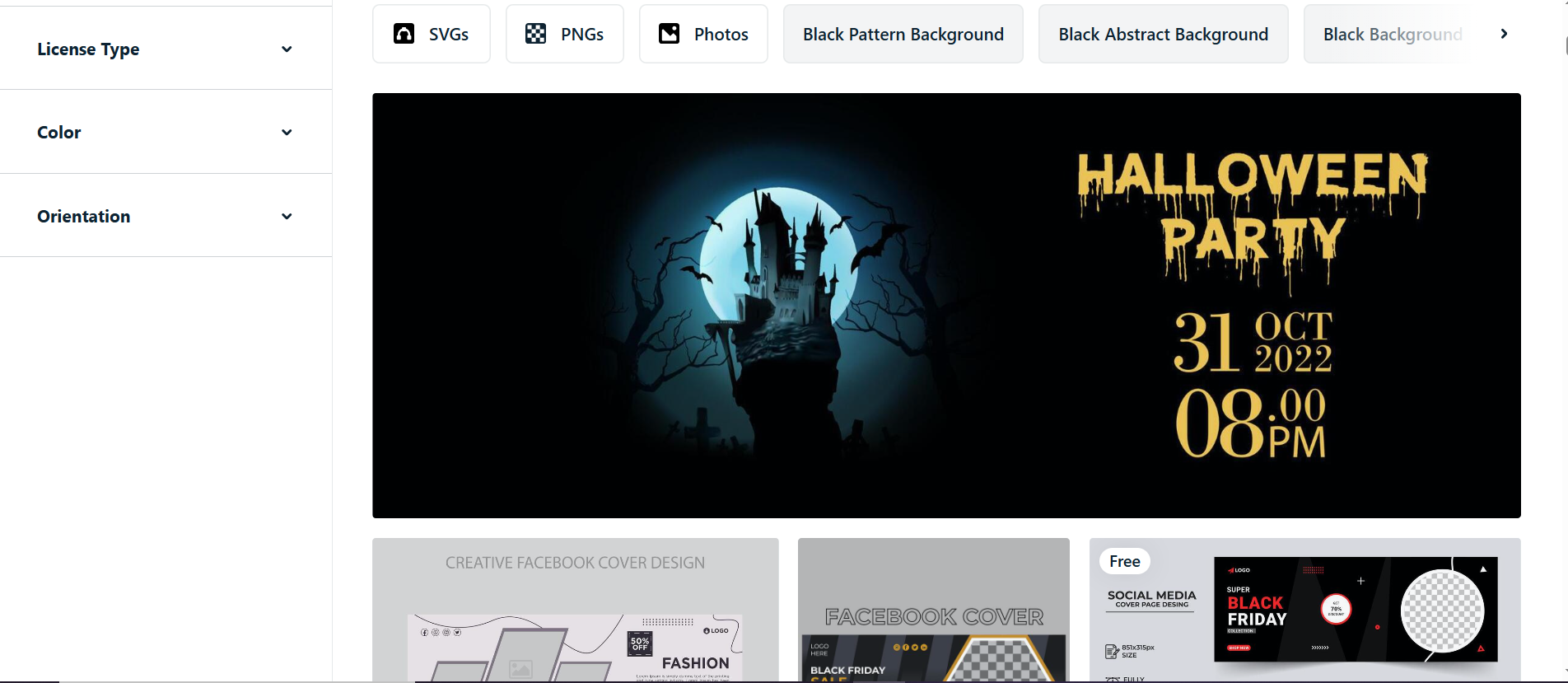Click the Orientation chevron arrow
1568x683 pixels.
[287, 217]
